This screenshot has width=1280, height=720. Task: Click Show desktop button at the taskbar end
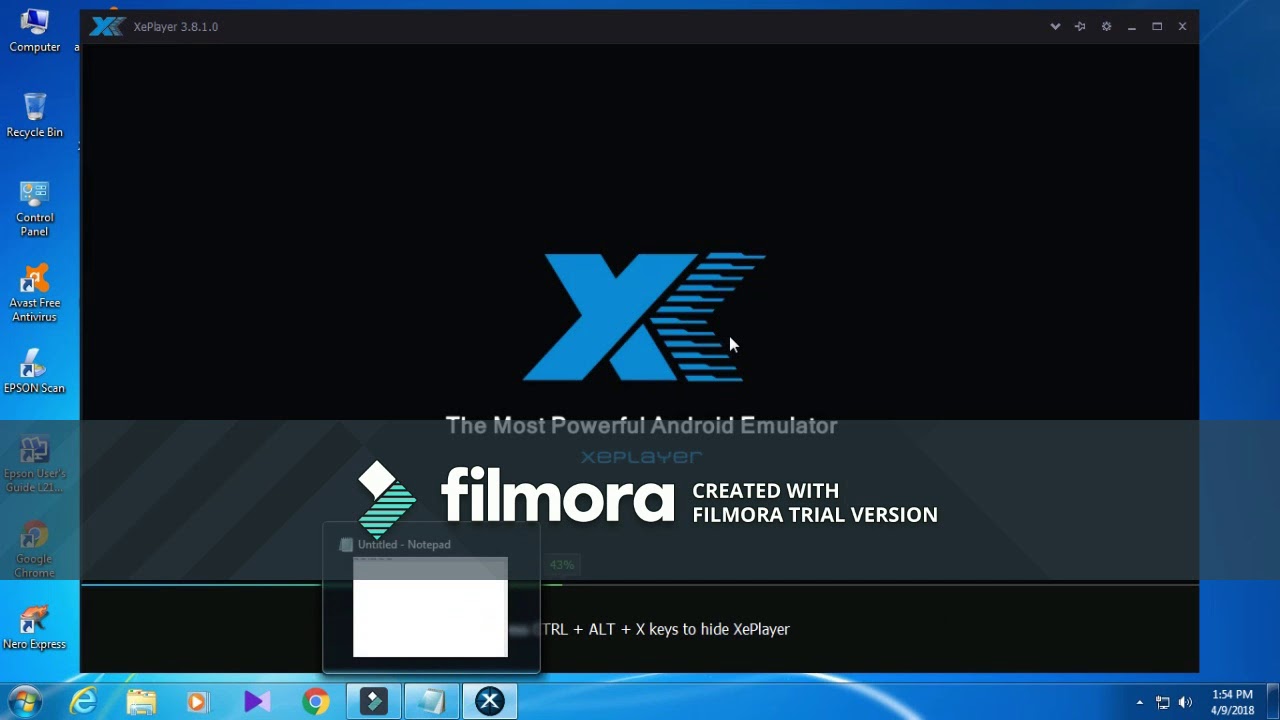[x=1272, y=702]
